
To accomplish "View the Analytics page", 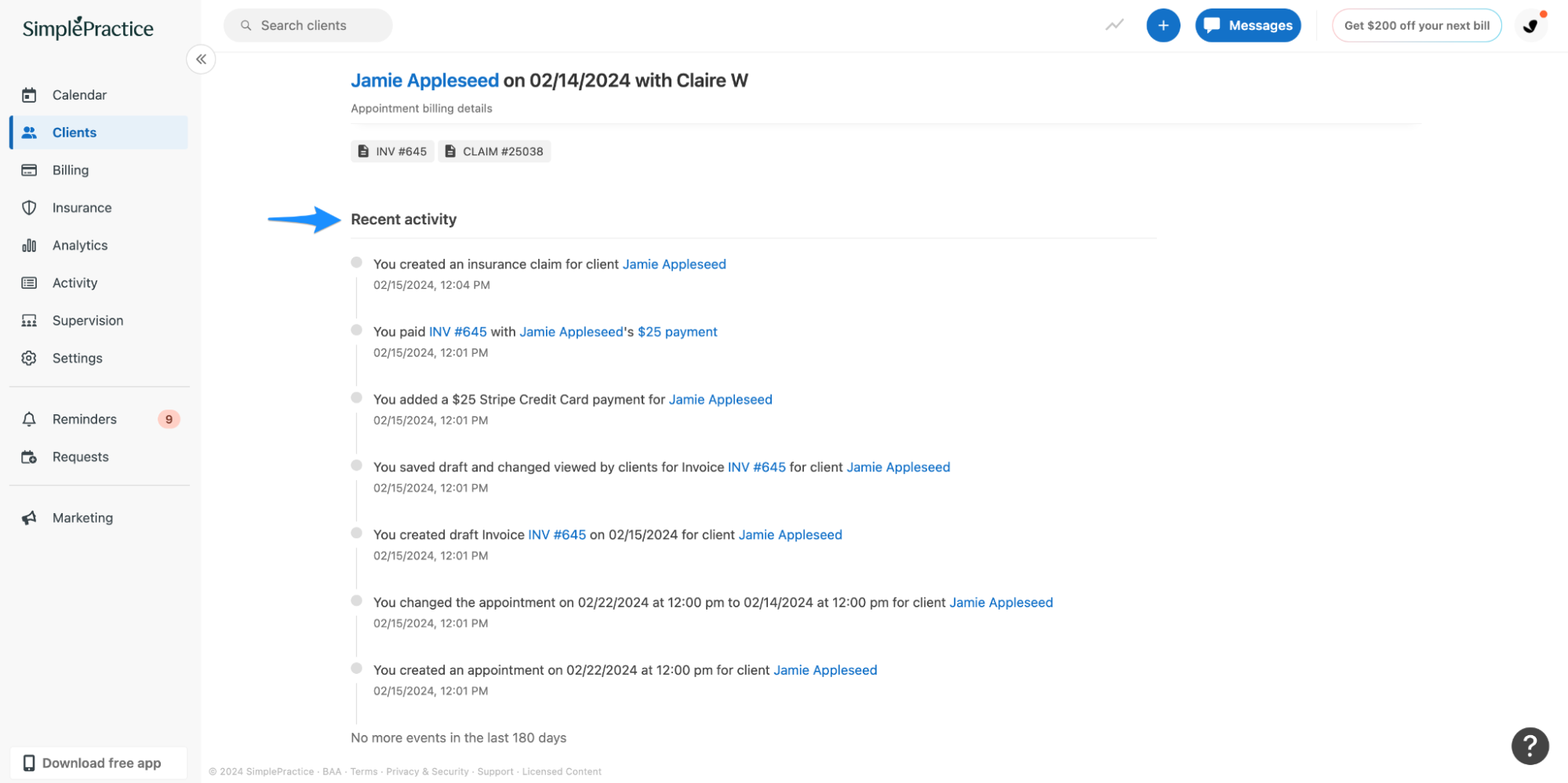I will point(79,245).
